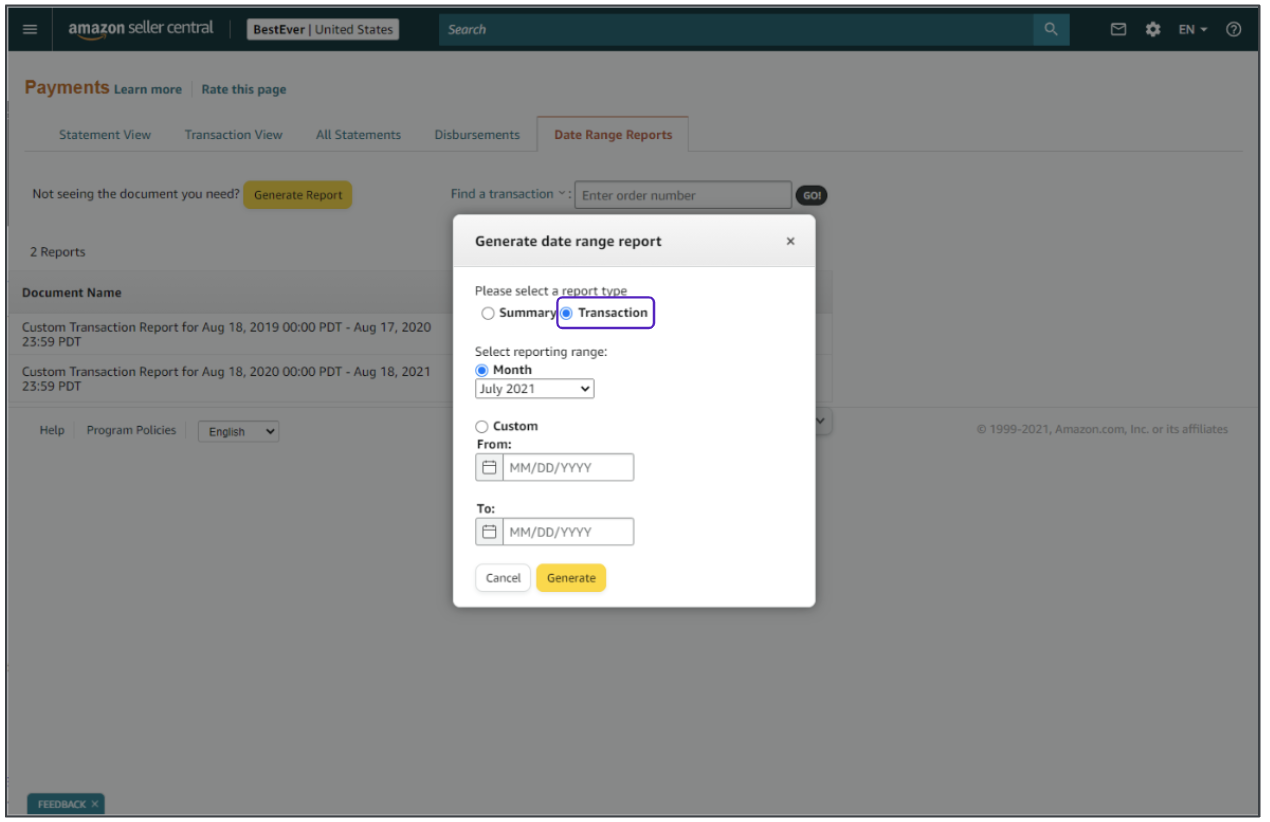Switch to the Statement View tab
Screen dimensions: 1270x822
coord(105,135)
